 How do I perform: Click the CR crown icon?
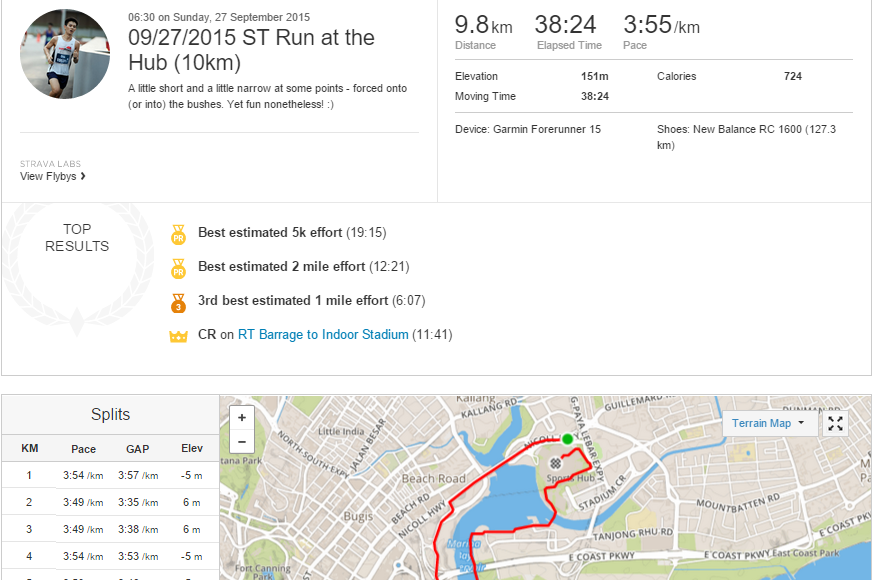pyautogui.click(x=179, y=336)
